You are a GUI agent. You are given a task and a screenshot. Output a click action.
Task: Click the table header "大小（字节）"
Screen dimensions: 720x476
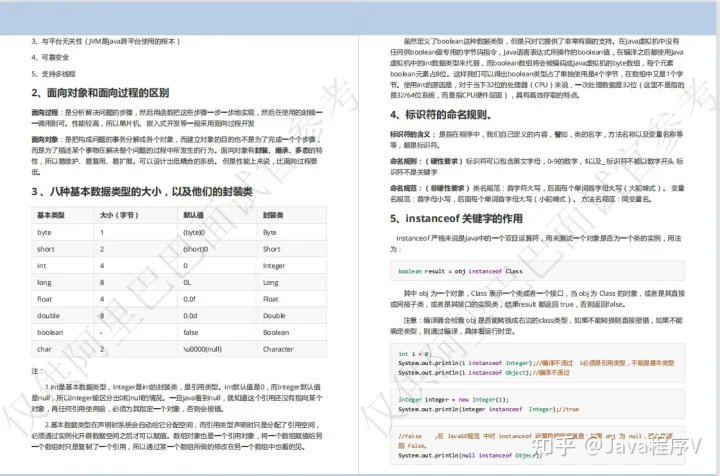click(119, 215)
